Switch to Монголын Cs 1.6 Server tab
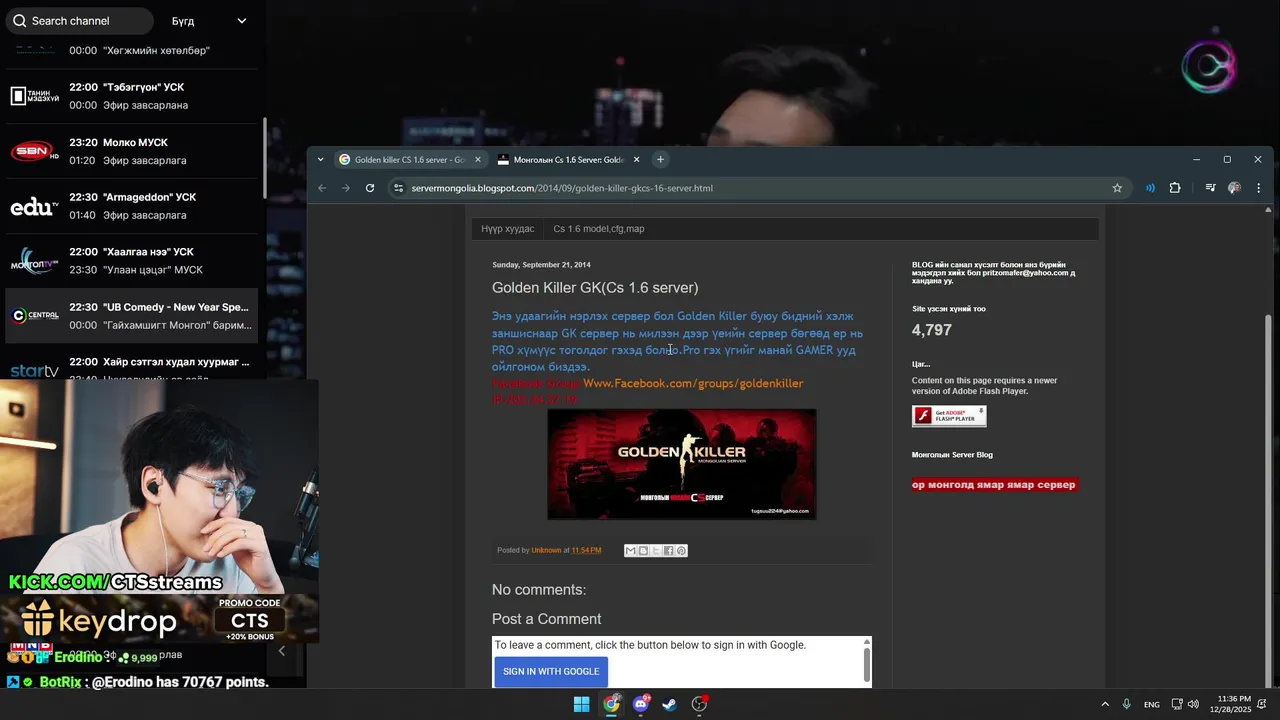The image size is (1280, 720). [569, 160]
